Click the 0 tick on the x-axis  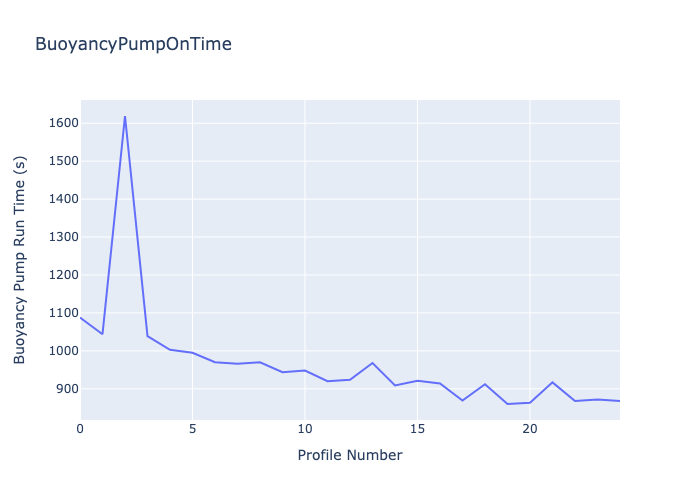pyautogui.click(x=80, y=428)
